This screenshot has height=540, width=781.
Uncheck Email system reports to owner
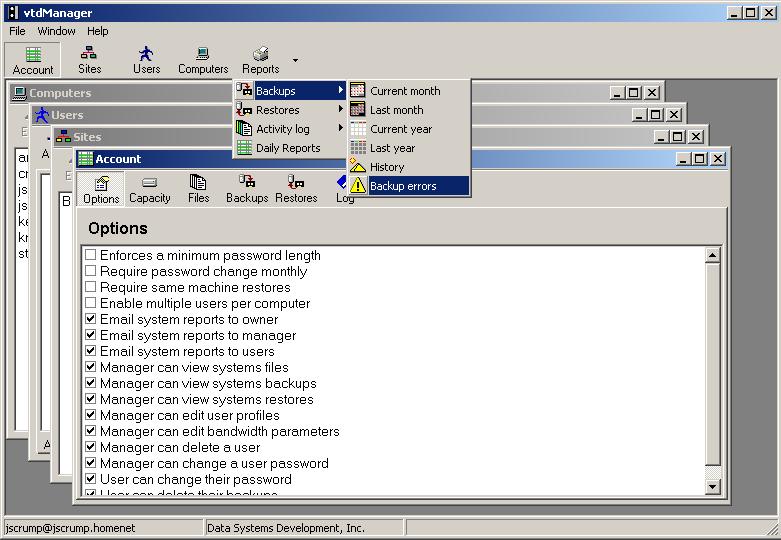point(91,320)
